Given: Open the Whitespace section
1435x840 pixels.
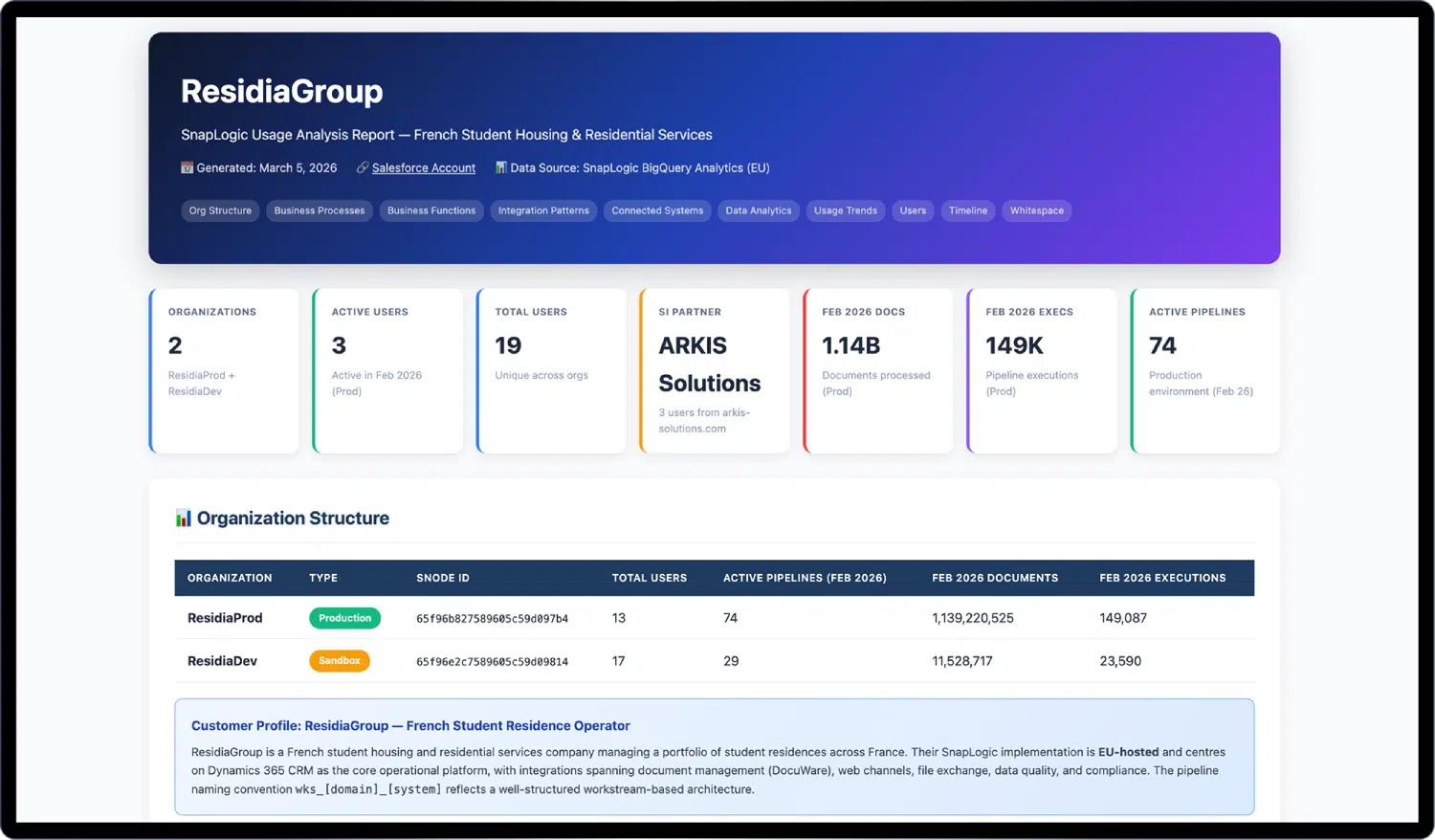Looking at the screenshot, I should point(1037,210).
